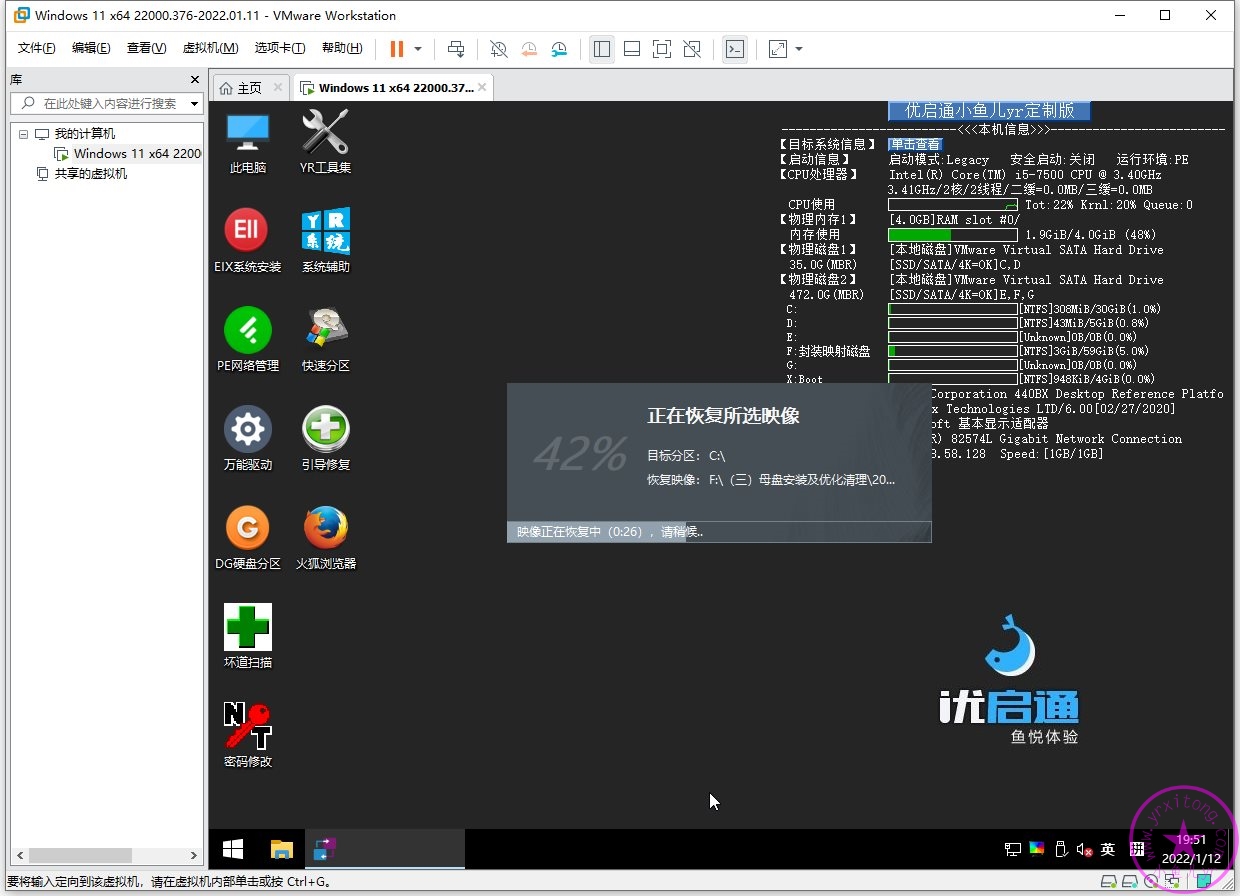Click the library search input field
The height and width of the screenshot is (896, 1240).
pos(106,103)
